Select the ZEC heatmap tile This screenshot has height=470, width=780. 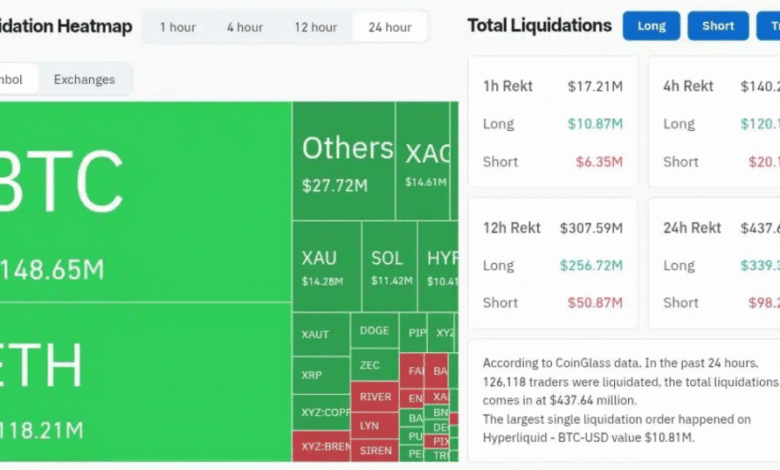coord(374,365)
